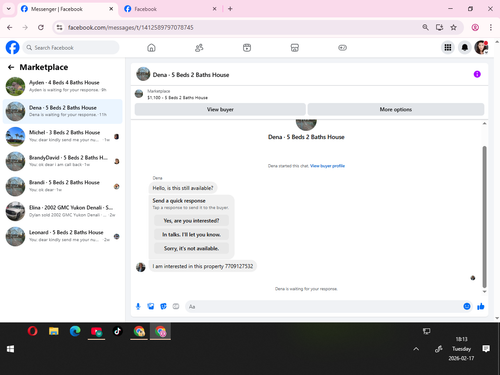Click the taskbar clock showing Tuesday
This screenshot has width=500, height=375.
coord(461,349)
